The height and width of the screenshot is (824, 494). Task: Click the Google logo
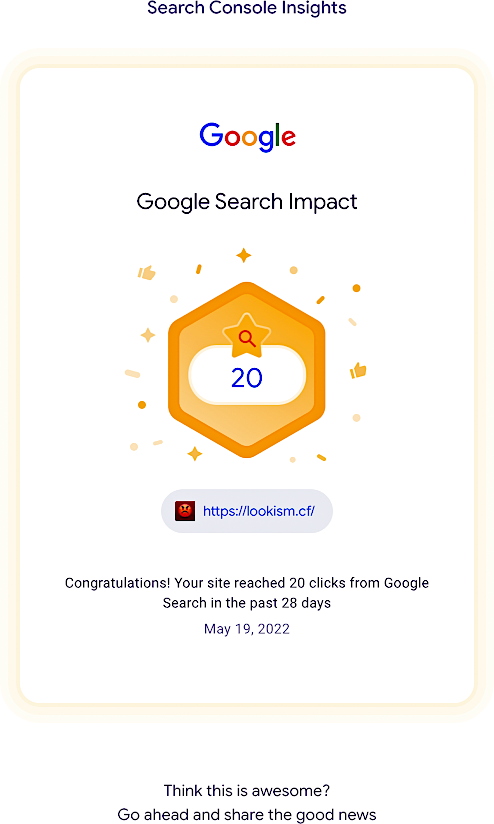pos(247,137)
